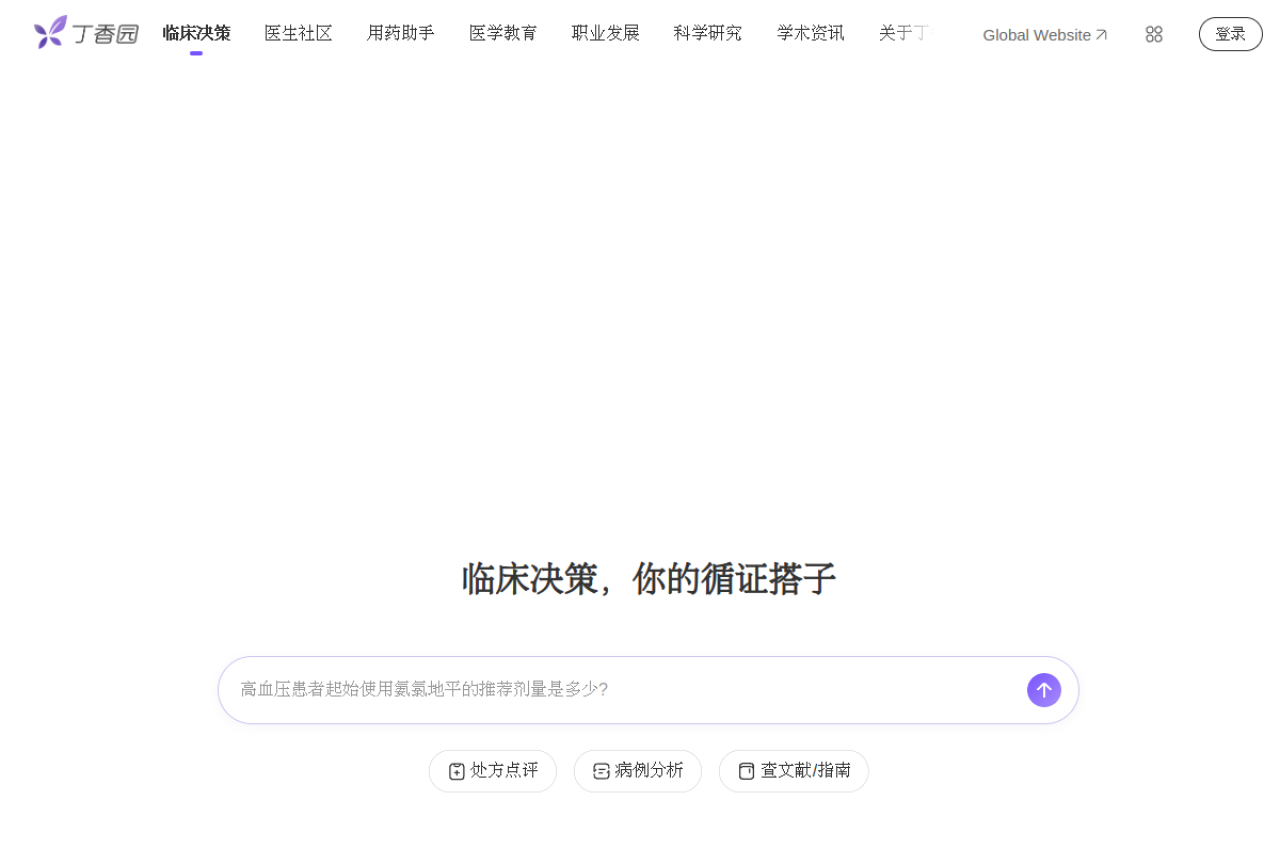The width and height of the screenshot is (1280, 853).
Task: Choose the 处方点评 quick option
Action: click(493, 771)
